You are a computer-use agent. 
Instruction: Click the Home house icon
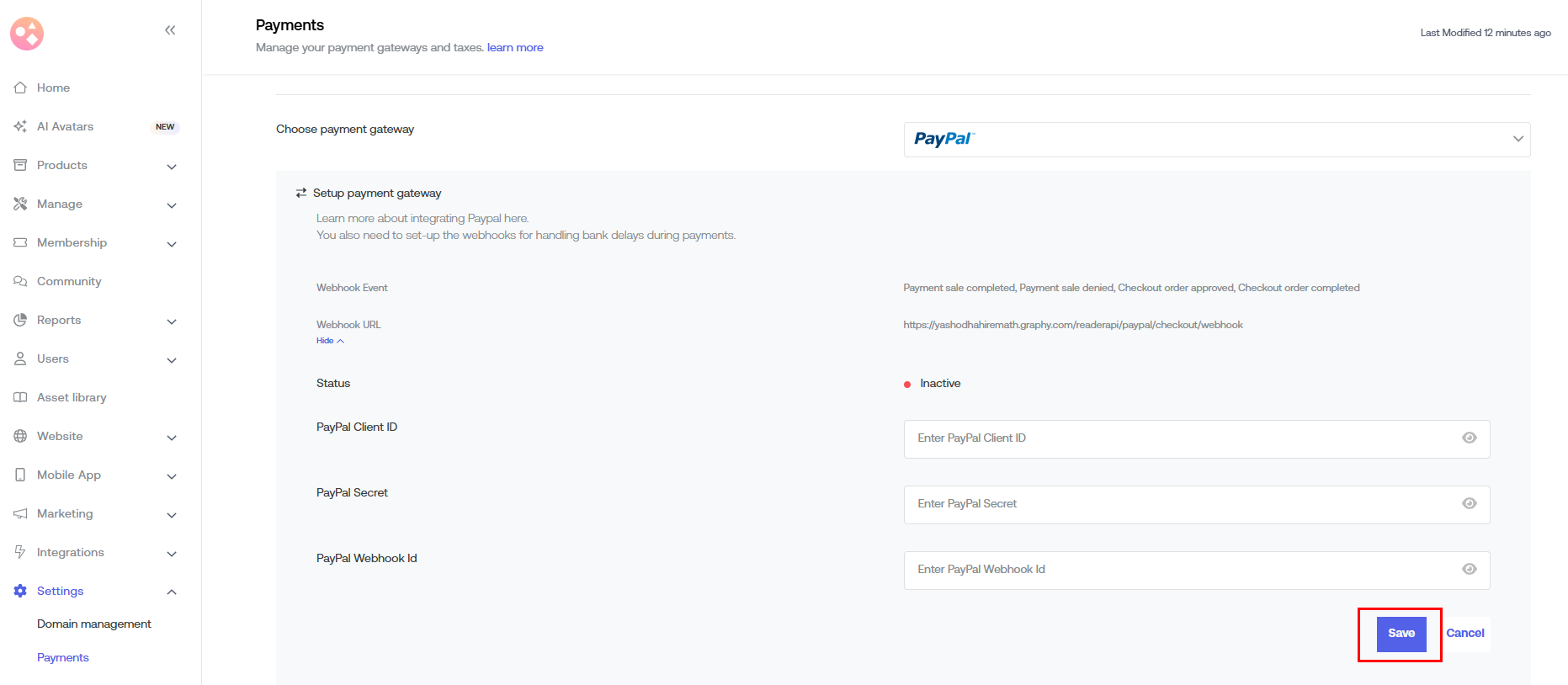[x=20, y=88]
